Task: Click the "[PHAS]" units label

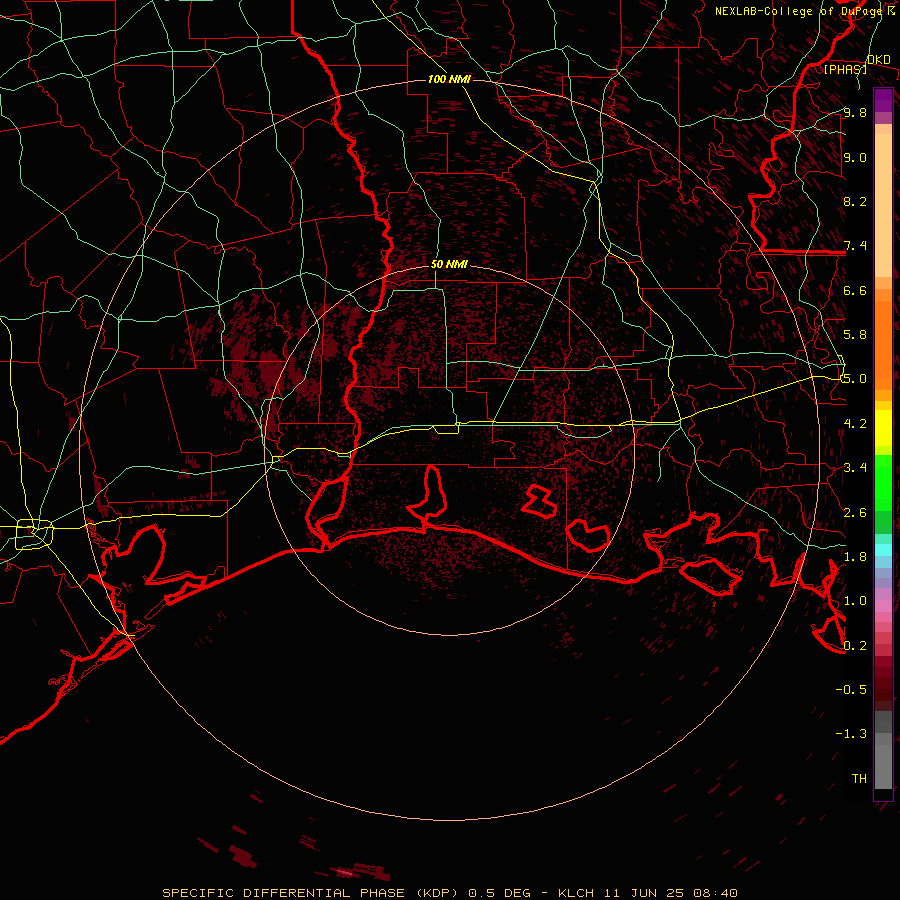Action: point(845,69)
